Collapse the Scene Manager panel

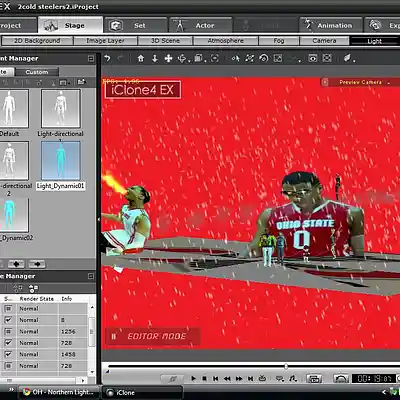point(91,276)
